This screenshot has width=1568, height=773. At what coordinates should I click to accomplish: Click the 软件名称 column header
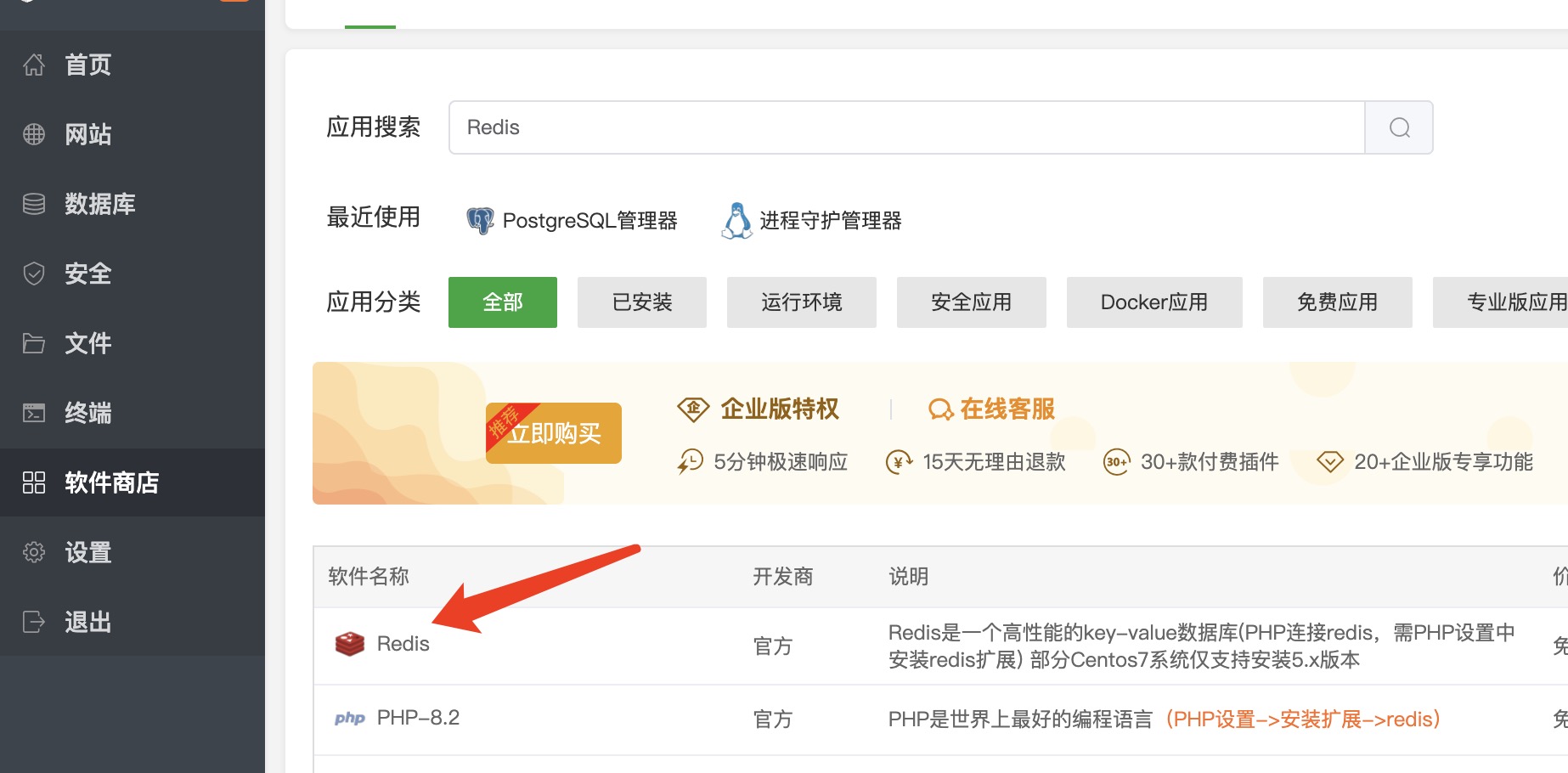tap(369, 577)
